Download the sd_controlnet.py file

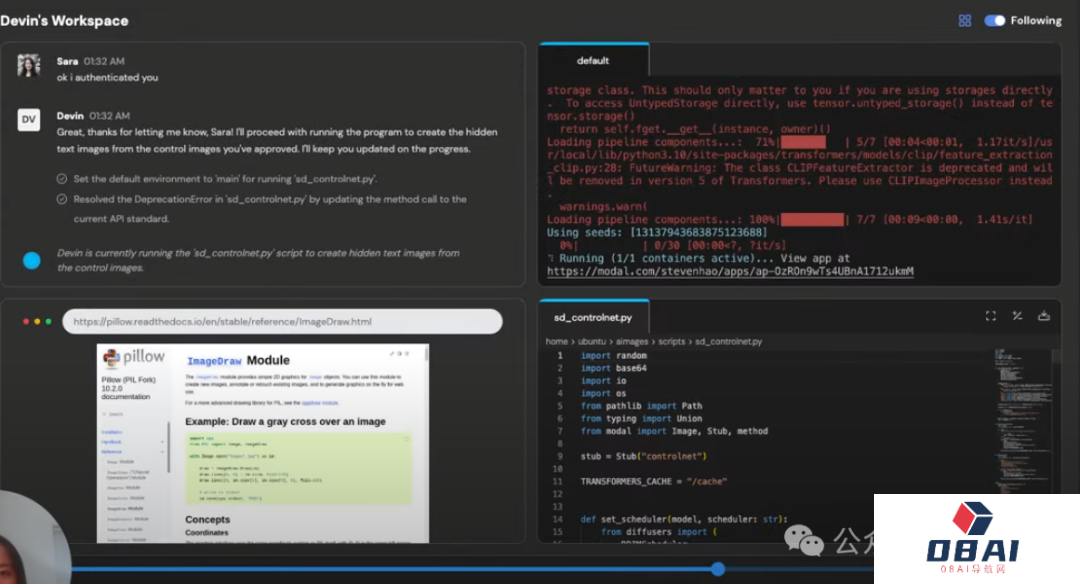pyautogui.click(x=1044, y=316)
